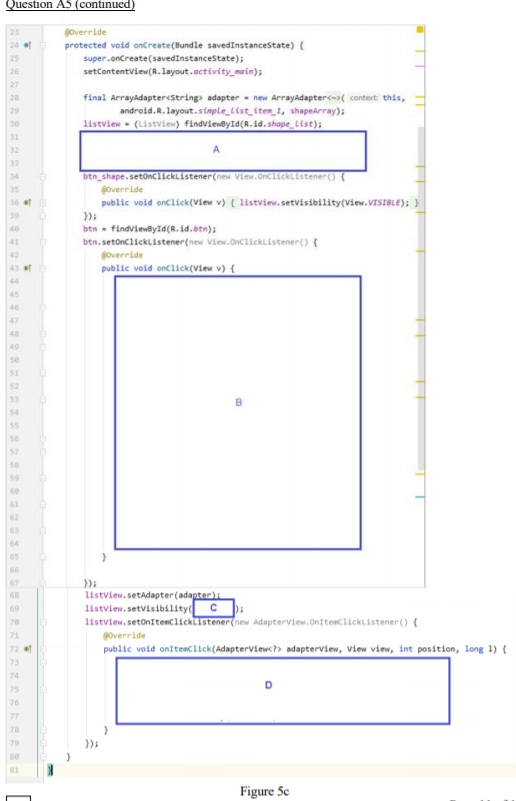The image size is (516, 801).
Task: Click the fold end marker on line 67
Action: [x=43, y=583]
